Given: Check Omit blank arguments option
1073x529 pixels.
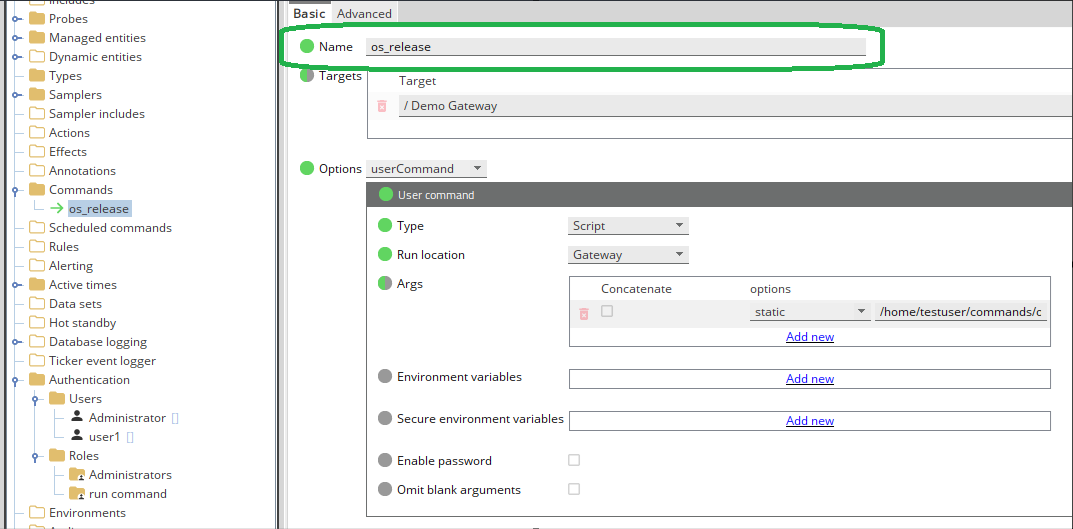Looking at the screenshot, I should click(574, 490).
